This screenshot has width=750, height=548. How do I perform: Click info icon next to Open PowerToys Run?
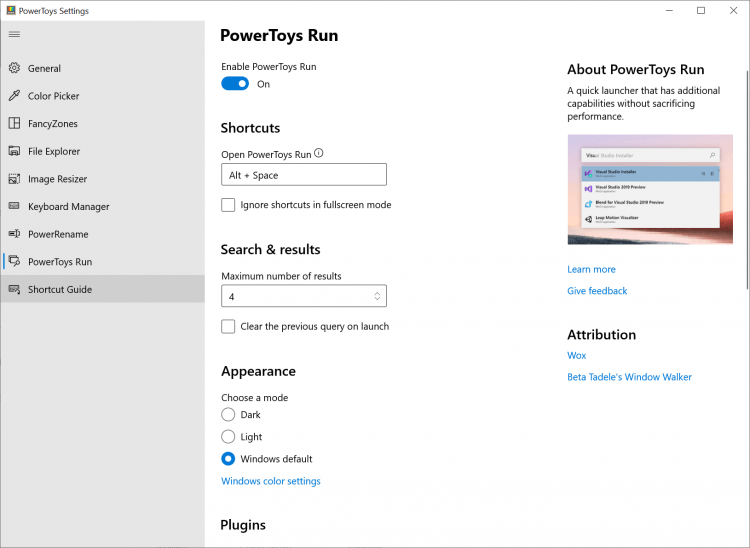319,154
